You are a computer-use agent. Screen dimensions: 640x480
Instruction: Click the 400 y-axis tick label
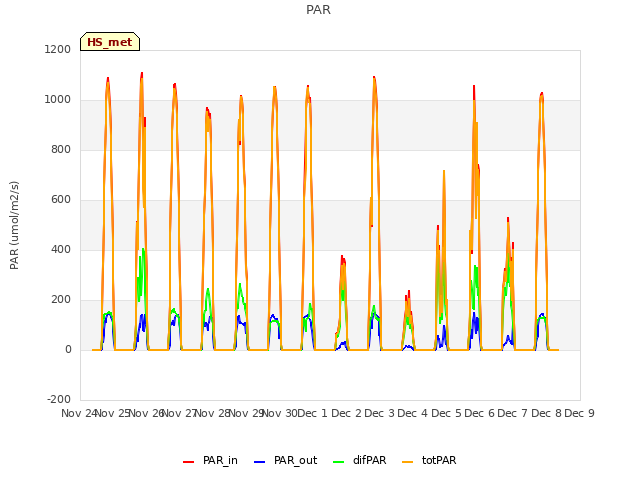coord(61,249)
